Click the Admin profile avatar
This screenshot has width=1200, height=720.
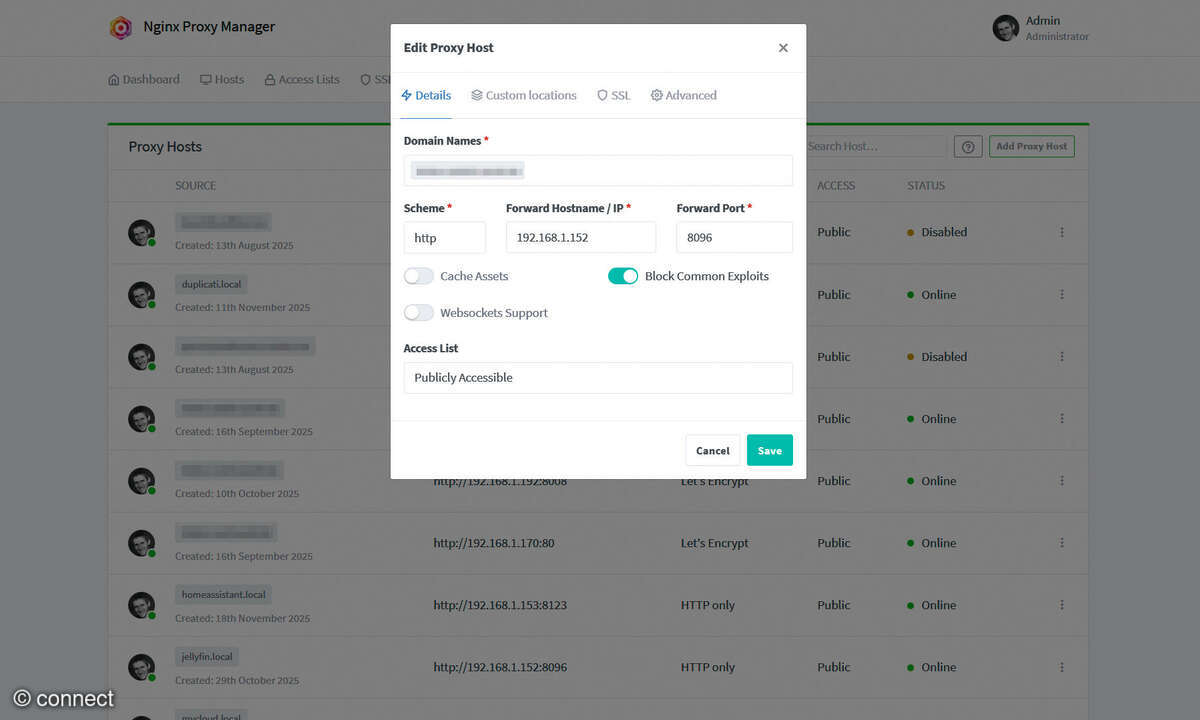pyautogui.click(x=1004, y=28)
